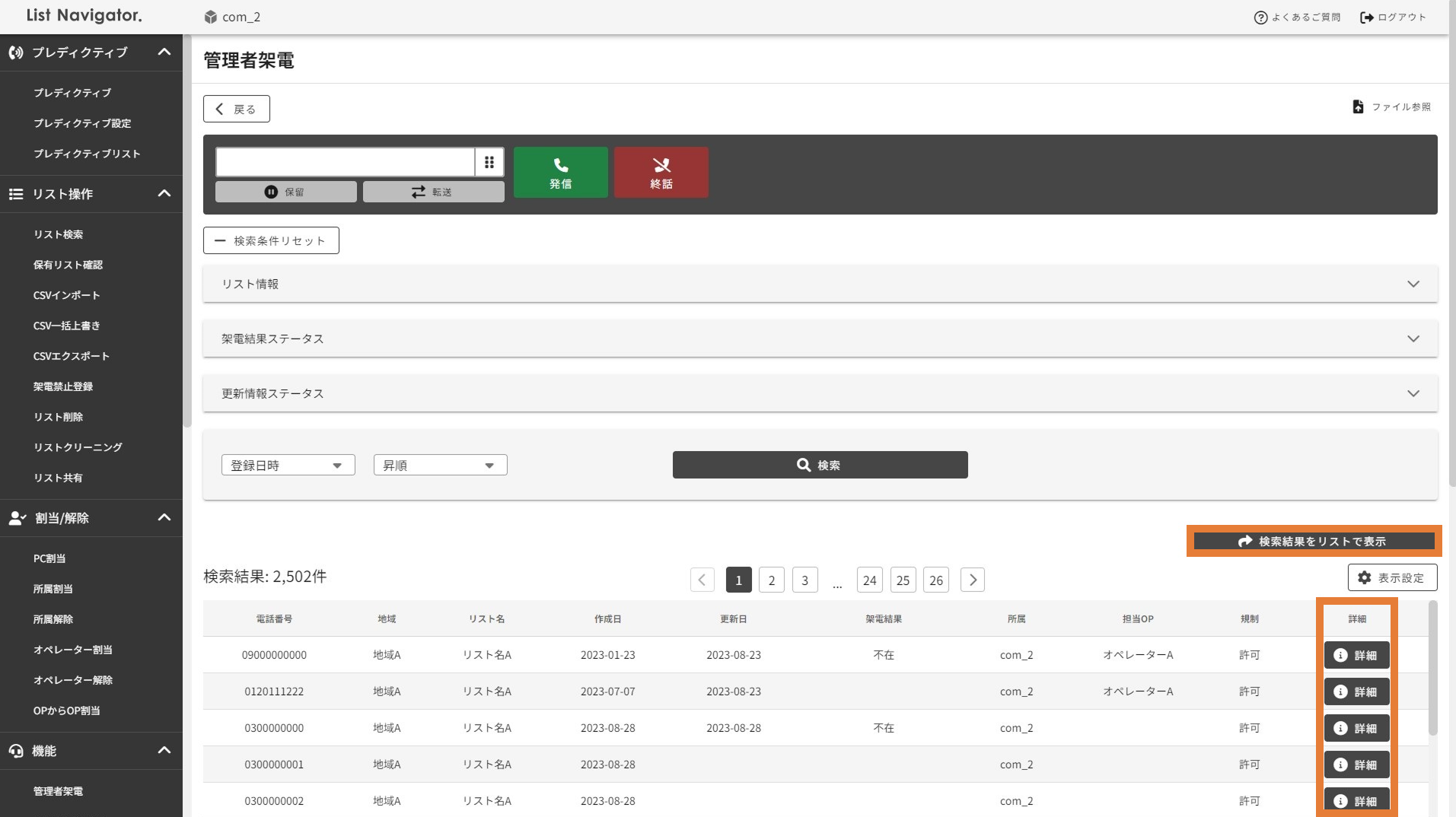Collapse the リスト操作 sidebar section
Viewport: 1456px width, 817px height.
164,194
